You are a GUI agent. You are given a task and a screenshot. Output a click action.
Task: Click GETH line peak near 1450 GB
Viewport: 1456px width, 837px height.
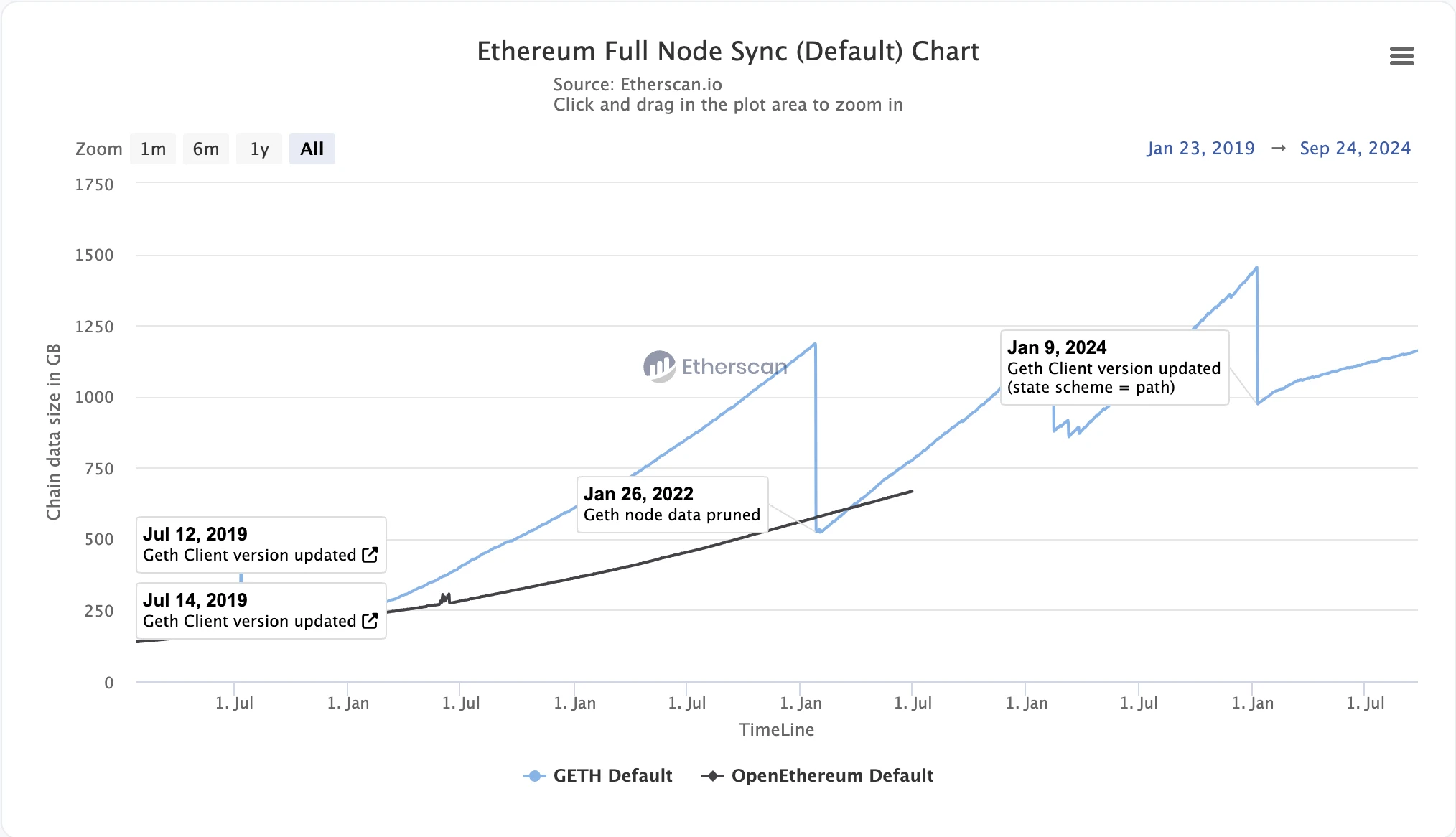click(1256, 268)
